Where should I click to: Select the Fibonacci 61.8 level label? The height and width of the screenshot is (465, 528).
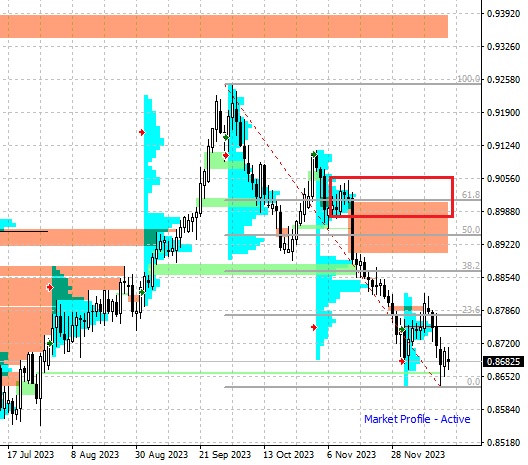pyautogui.click(x=471, y=195)
